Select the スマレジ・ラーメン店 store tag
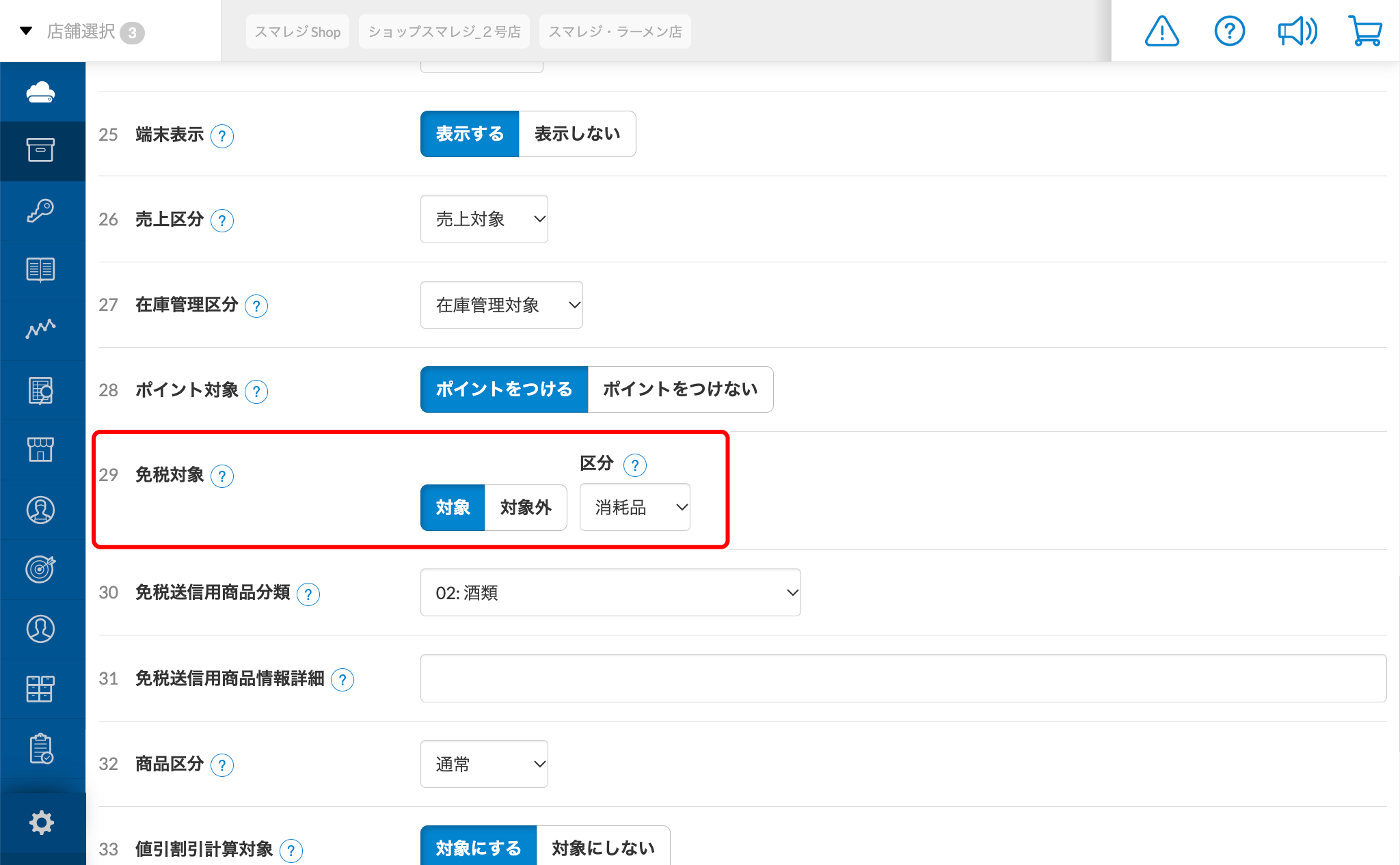This screenshot has height=865, width=1400. pyautogui.click(x=615, y=31)
